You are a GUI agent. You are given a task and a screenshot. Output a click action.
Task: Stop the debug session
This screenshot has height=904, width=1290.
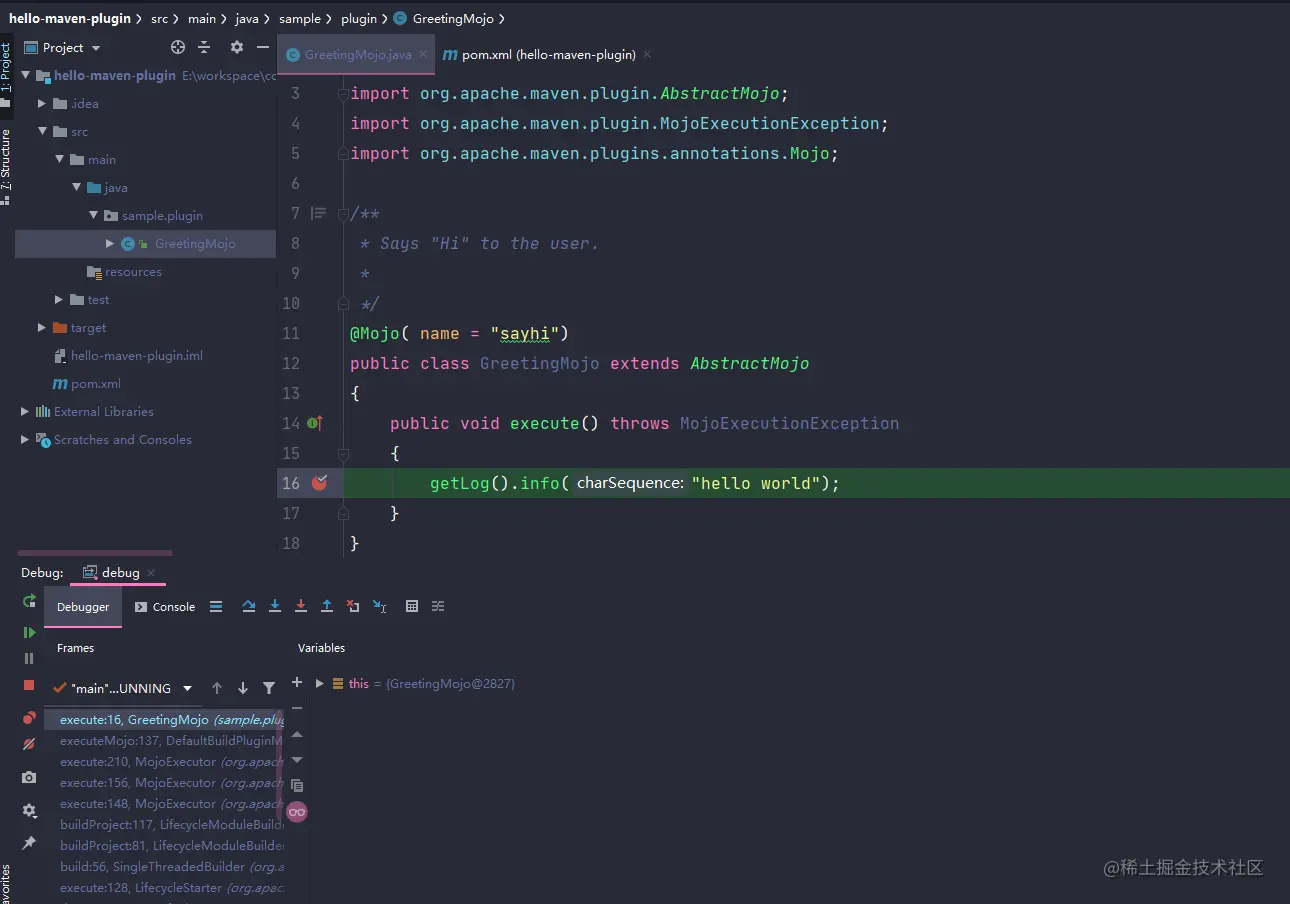(x=29, y=685)
